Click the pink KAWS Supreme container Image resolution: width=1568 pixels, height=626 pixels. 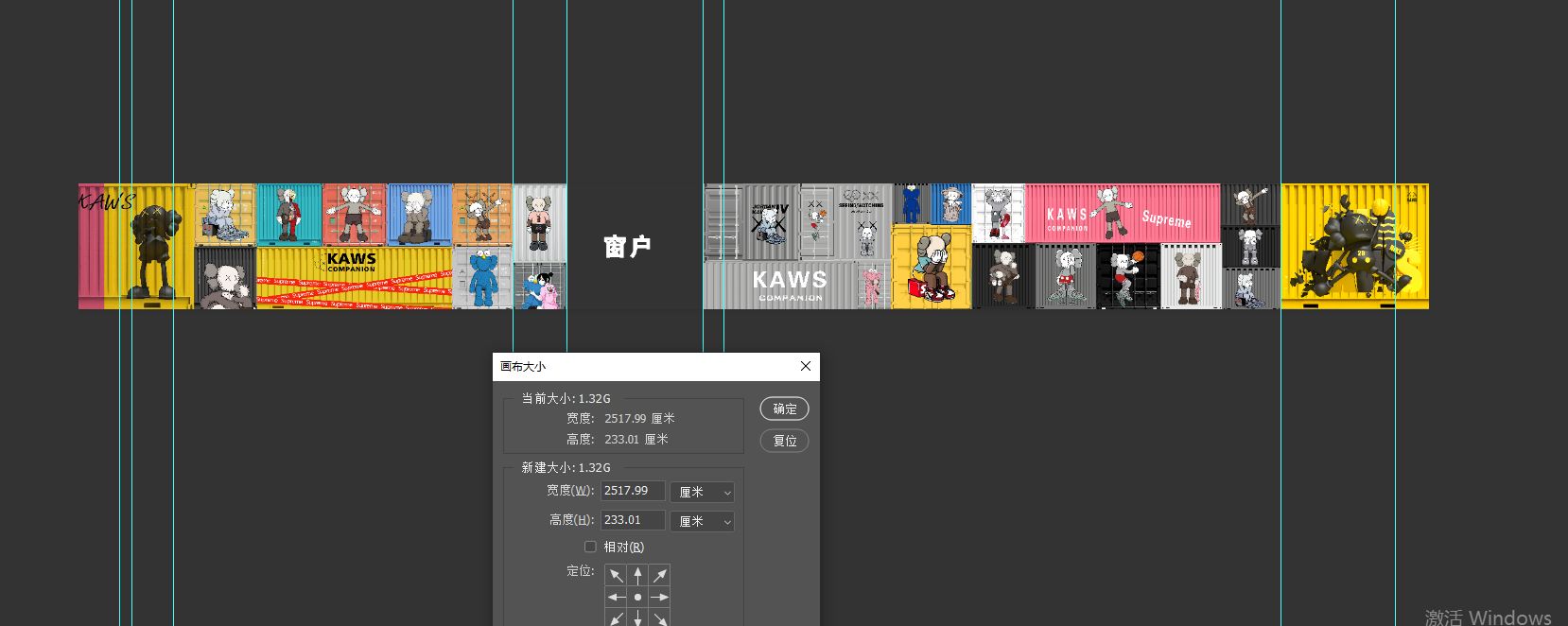[x=1123, y=213]
